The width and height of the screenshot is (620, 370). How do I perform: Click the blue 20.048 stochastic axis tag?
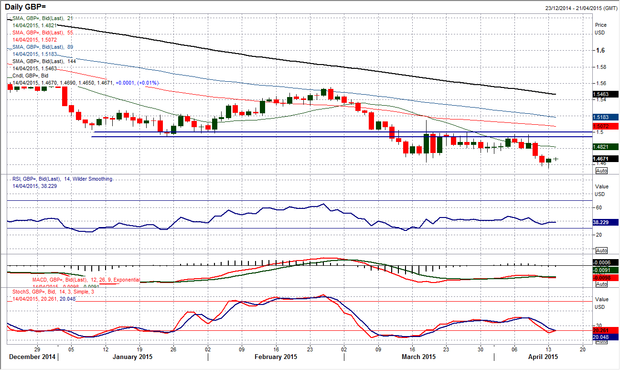[605, 337]
